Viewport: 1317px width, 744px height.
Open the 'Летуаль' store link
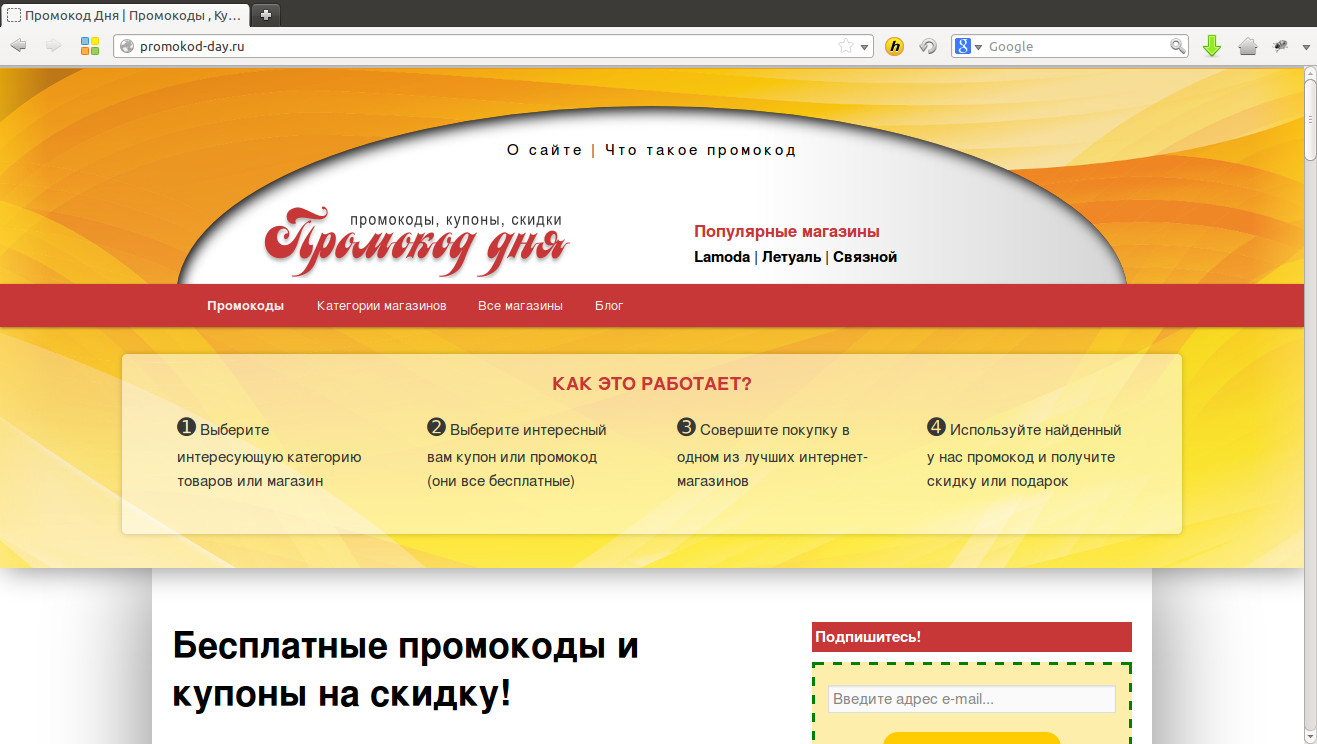click(791, 257)
